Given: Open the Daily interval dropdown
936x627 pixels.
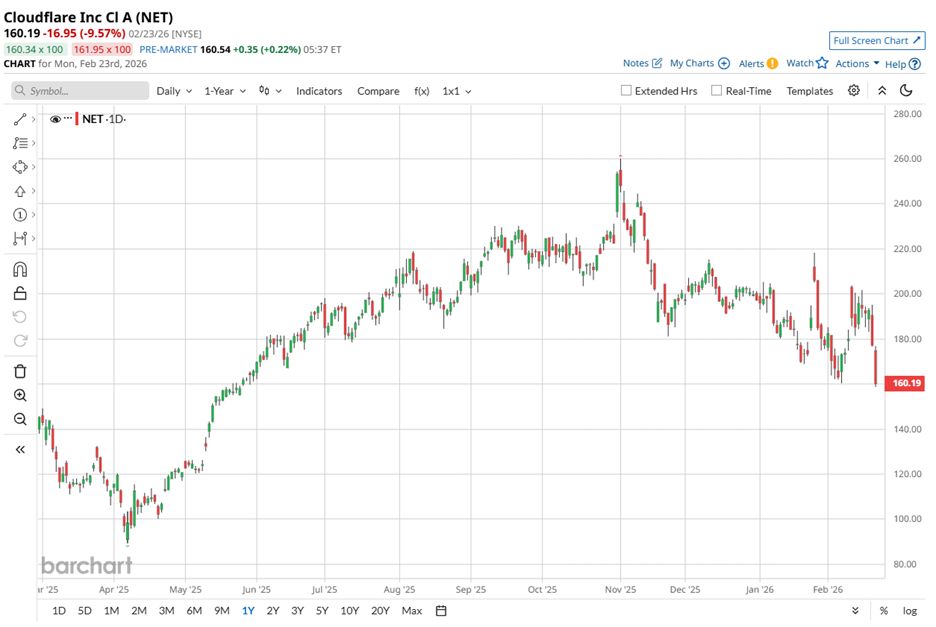Looking at the screenshot, I should point(174,91).
